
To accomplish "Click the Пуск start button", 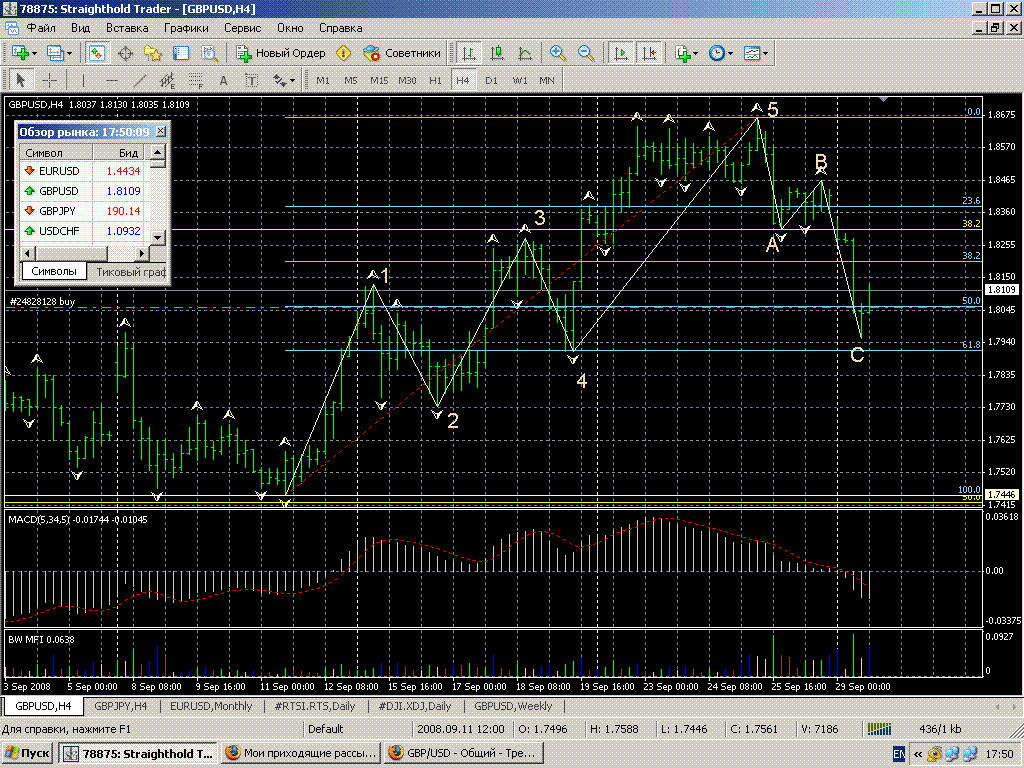I will point(27,754).
